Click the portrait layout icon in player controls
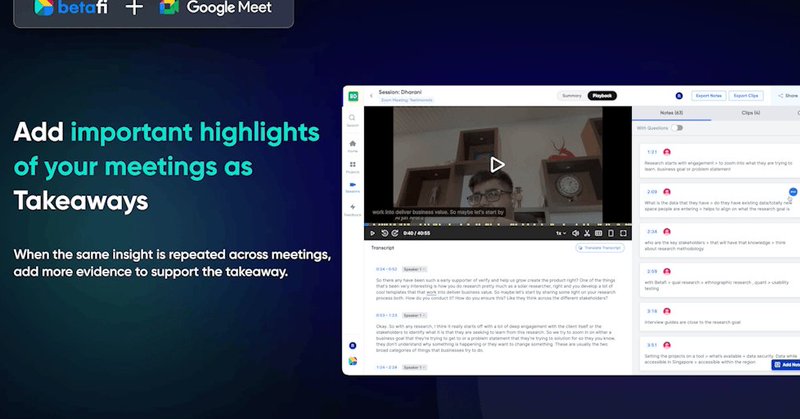This screenshot has width=800, height=419. (x=611, y=233)
